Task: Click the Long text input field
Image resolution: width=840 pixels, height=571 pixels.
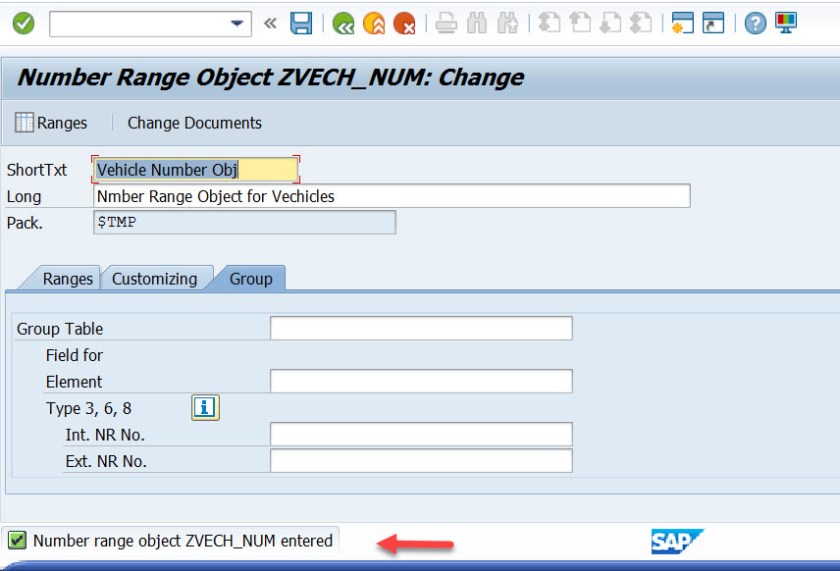Action: click(391, 196)
